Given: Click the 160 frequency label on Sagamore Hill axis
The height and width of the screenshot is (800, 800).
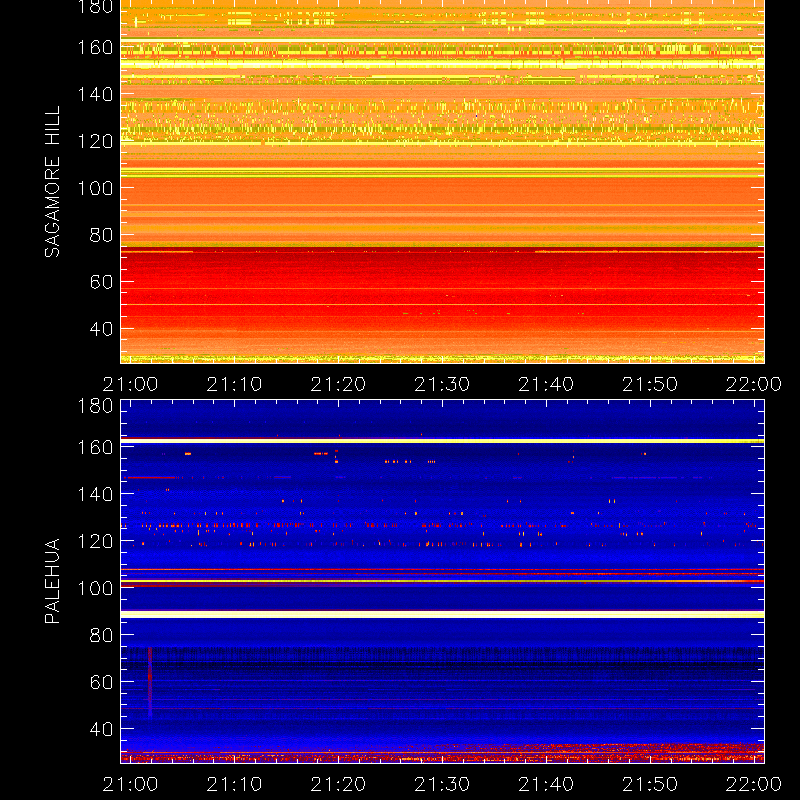Looking at the screenshot, I should coord(95,47).
